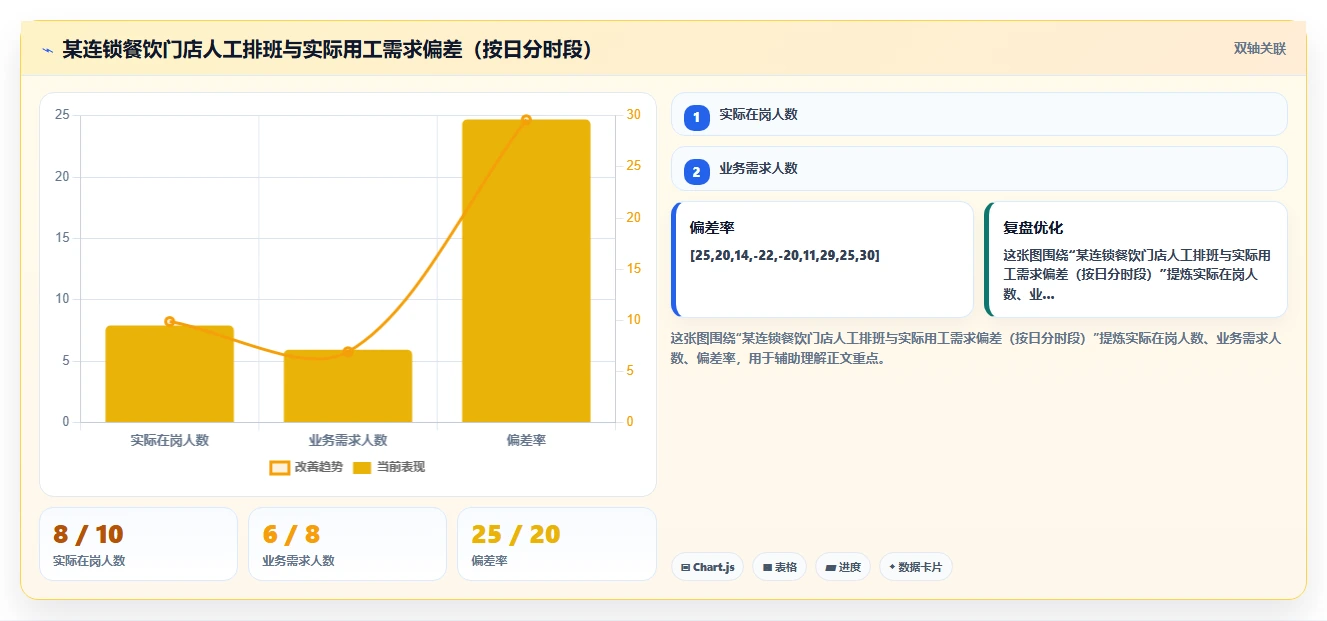Select the tall 偏差率 bar in the chart
Screen dimensions: 1327x621
[526, 271]
